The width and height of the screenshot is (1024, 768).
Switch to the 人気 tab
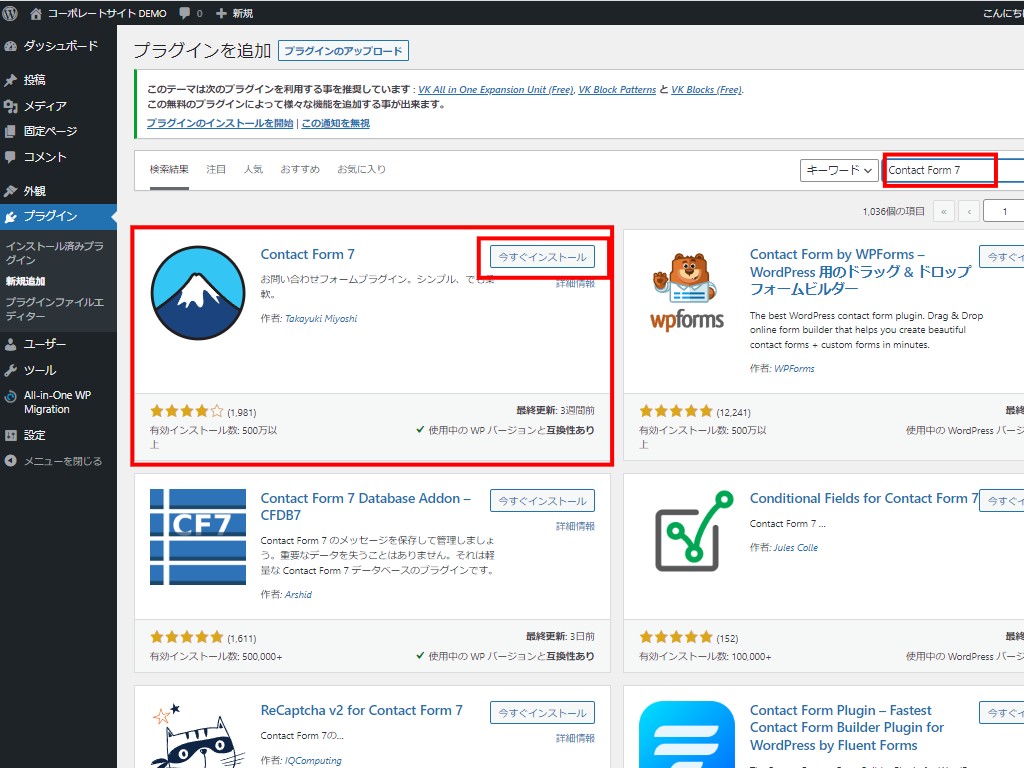coord(253,170)
